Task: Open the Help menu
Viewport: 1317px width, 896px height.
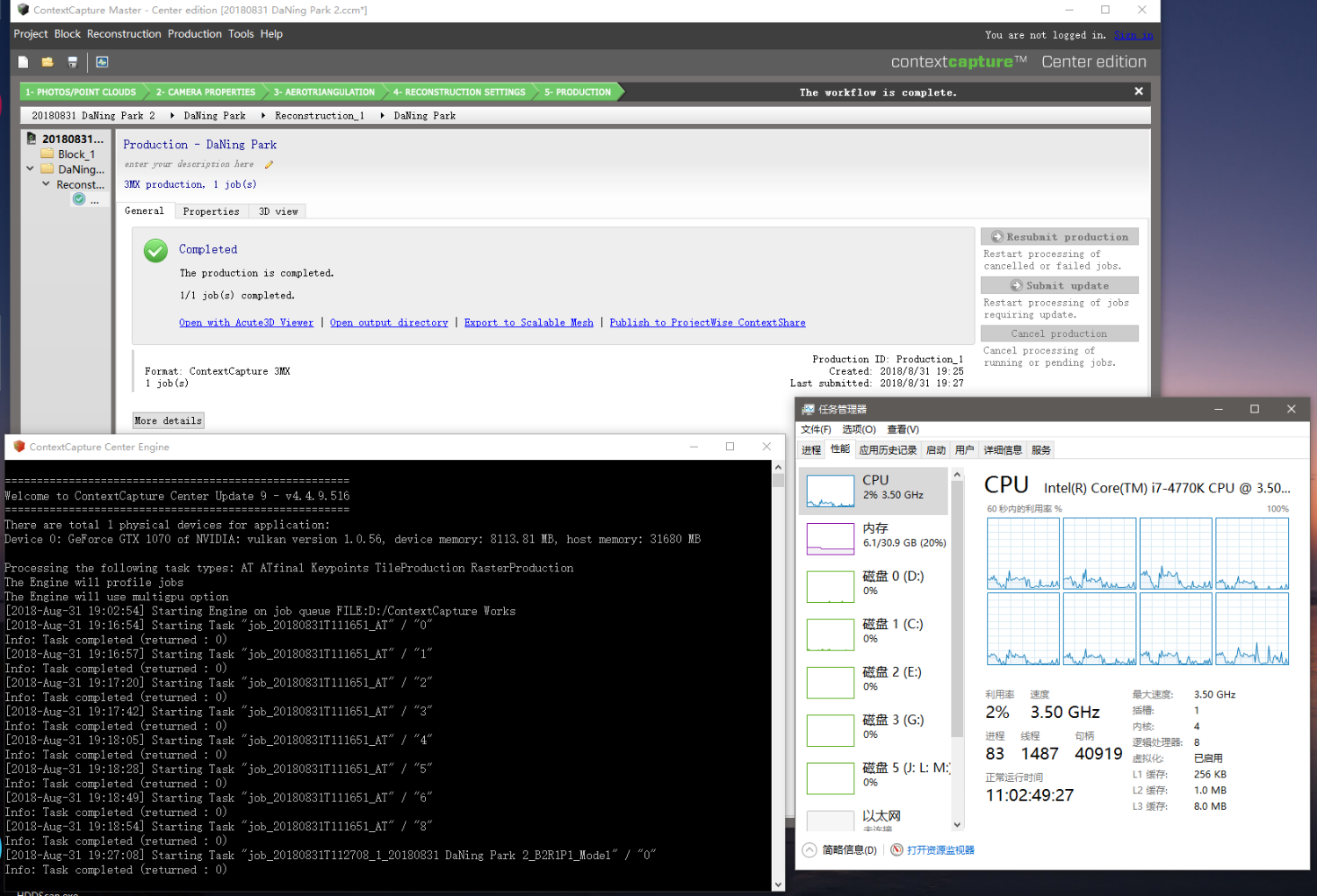Action: point(271,34)
